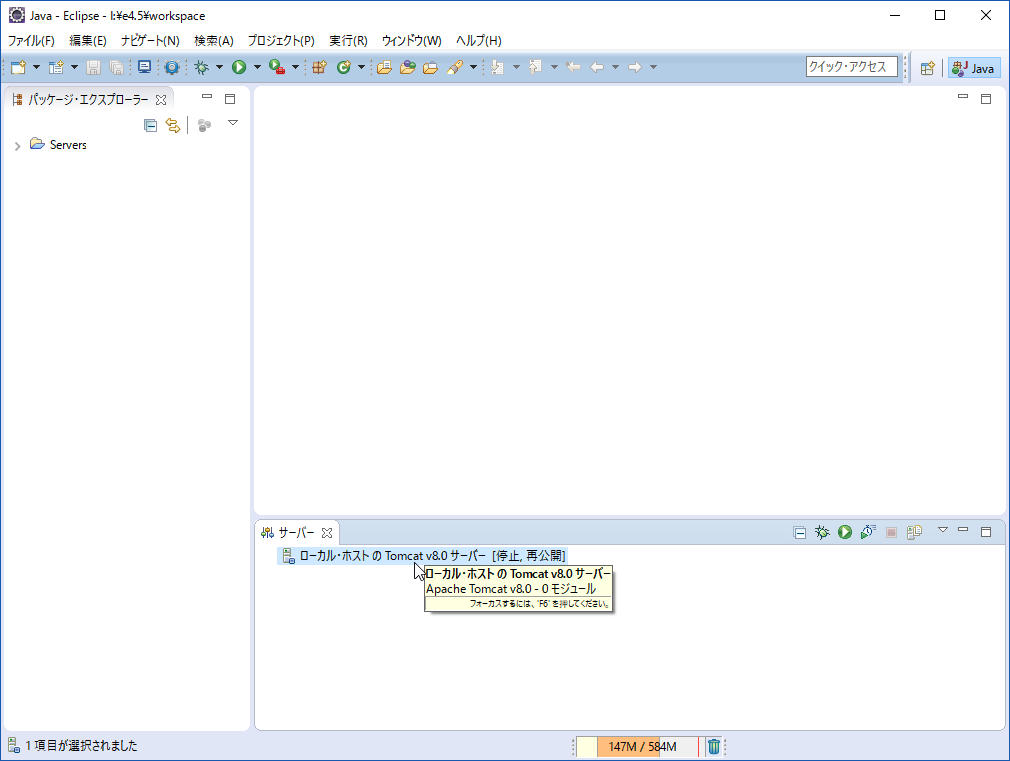Open the ナビゲート(N) menu
The image size is (1010, 761).
pyautogui.click(x=150, y=41)
